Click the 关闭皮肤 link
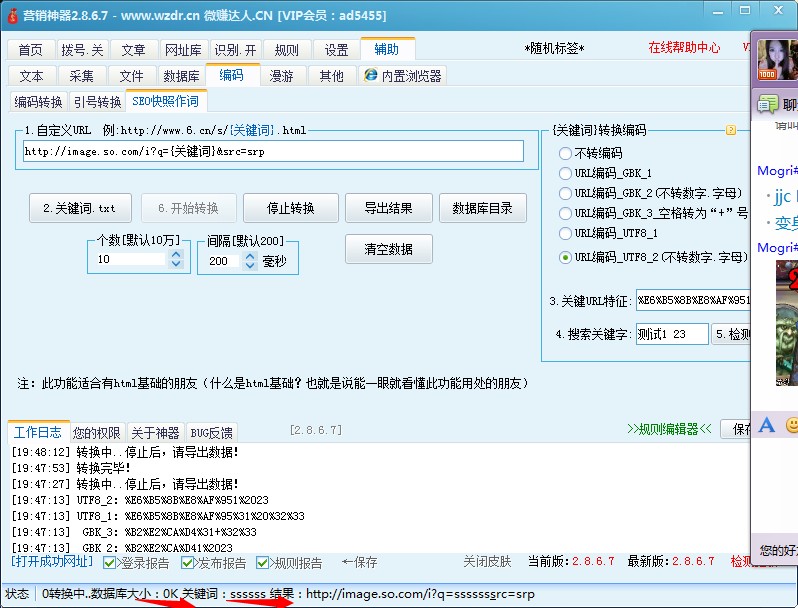The image size is (798, 608). coord(487,561)
